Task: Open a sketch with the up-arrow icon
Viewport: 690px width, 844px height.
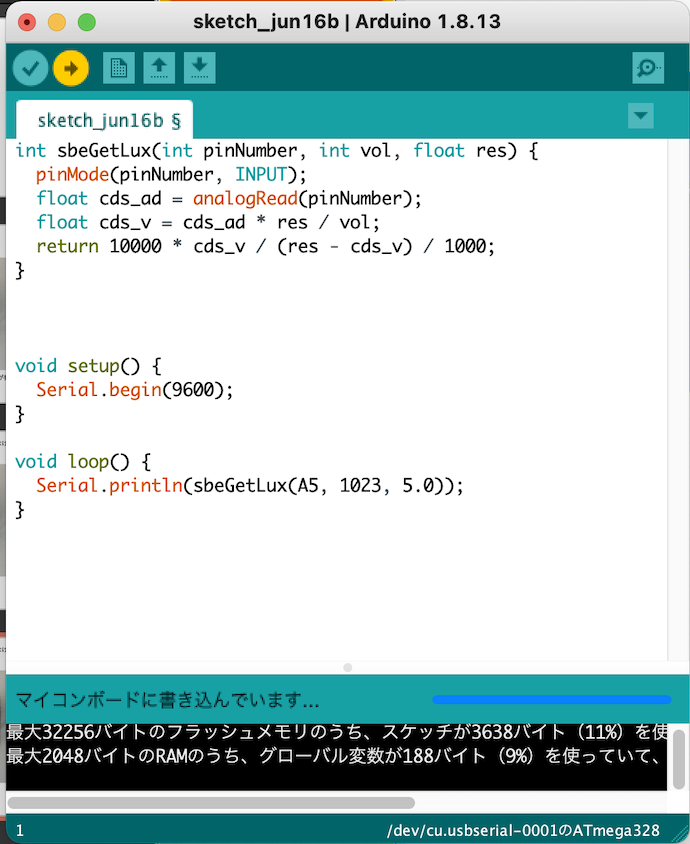Action: (159, 68)
